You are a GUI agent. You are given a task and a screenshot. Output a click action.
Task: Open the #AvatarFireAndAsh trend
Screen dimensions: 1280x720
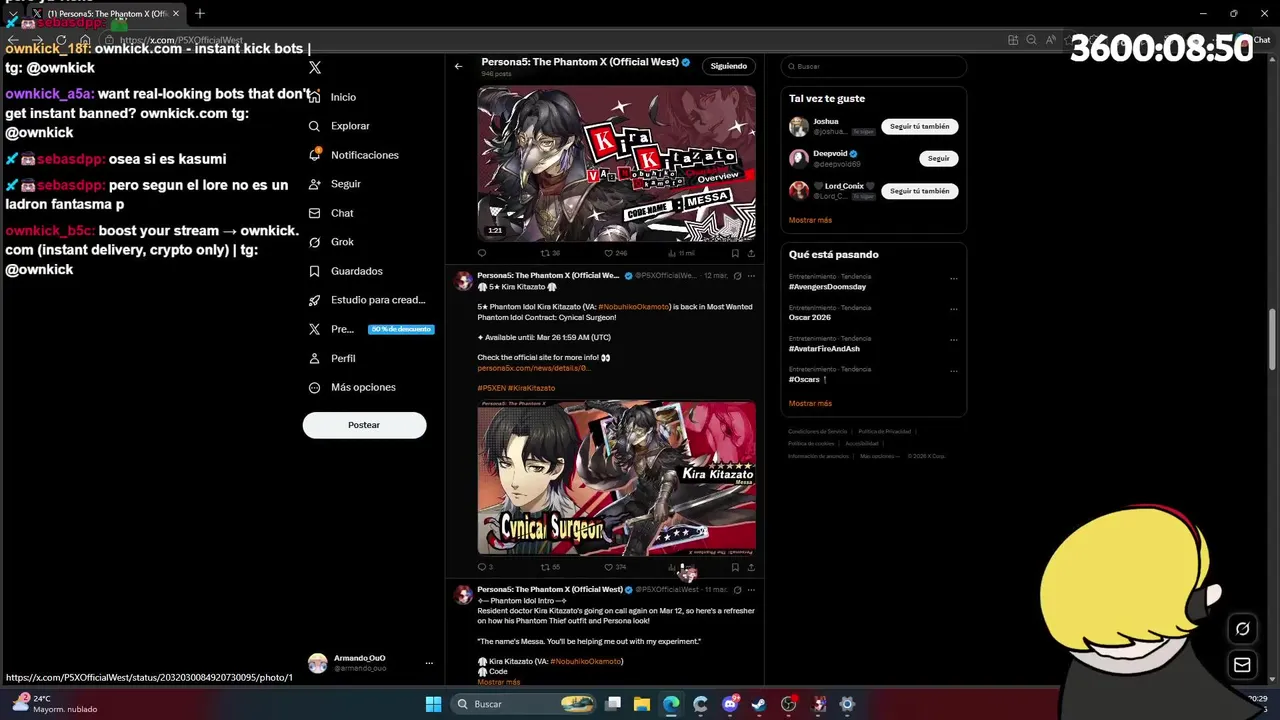[x=824, y=349]
